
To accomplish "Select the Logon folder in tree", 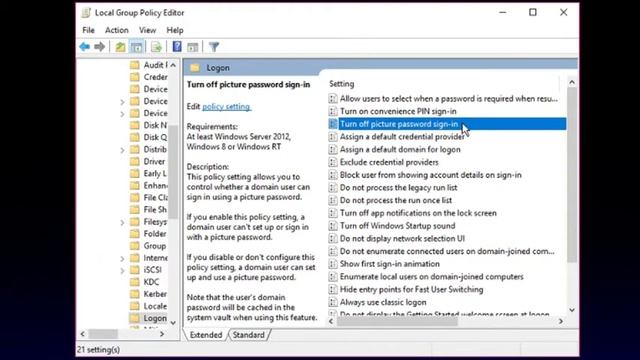I will pos(155,318).
